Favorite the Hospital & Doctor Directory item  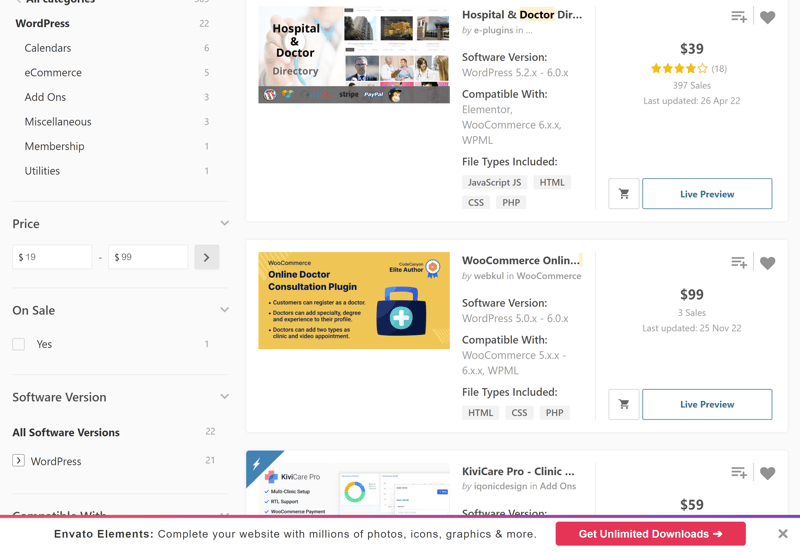click(x=767, y=17)
